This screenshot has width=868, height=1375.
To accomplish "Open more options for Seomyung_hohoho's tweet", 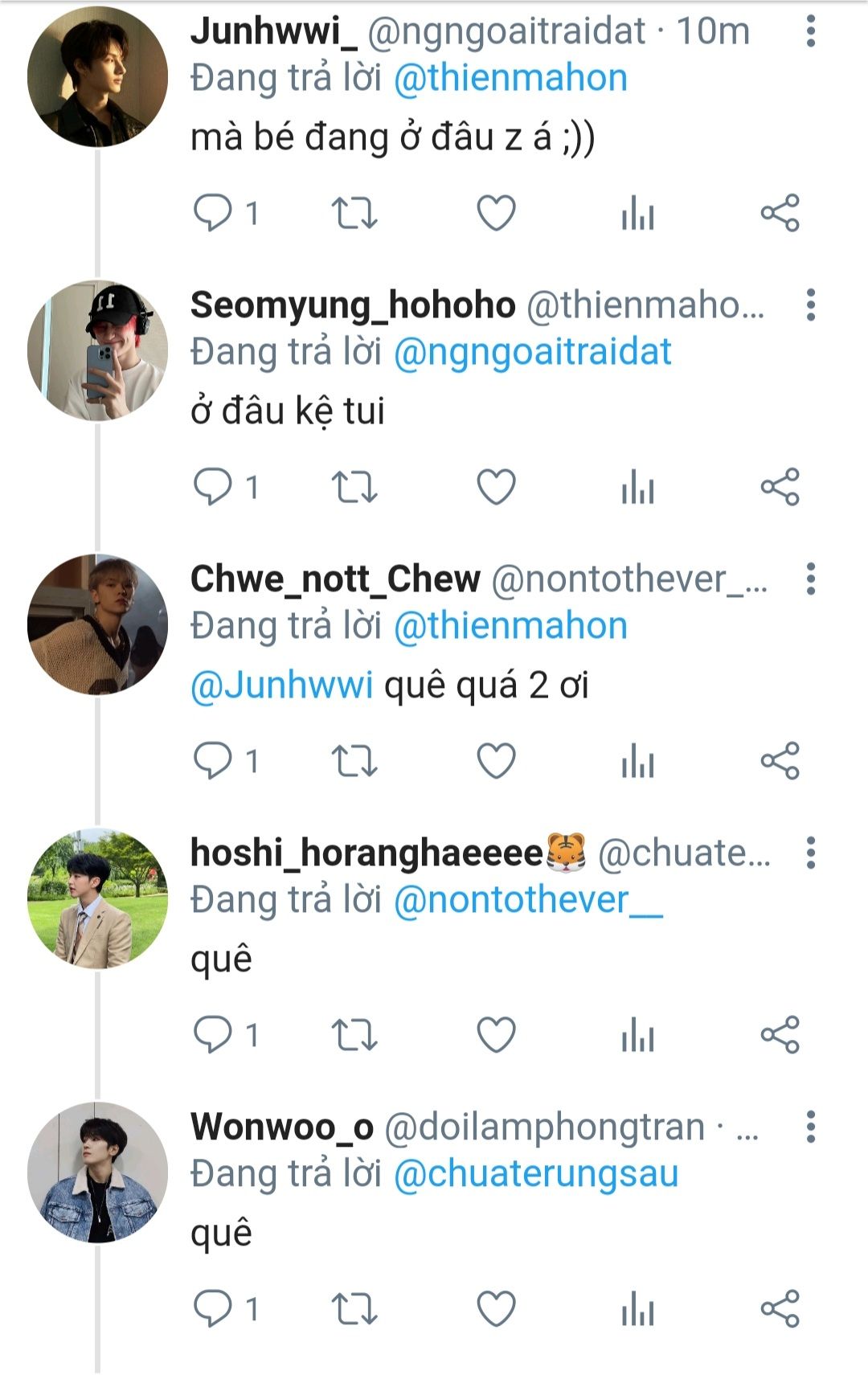I will [811, 305].
